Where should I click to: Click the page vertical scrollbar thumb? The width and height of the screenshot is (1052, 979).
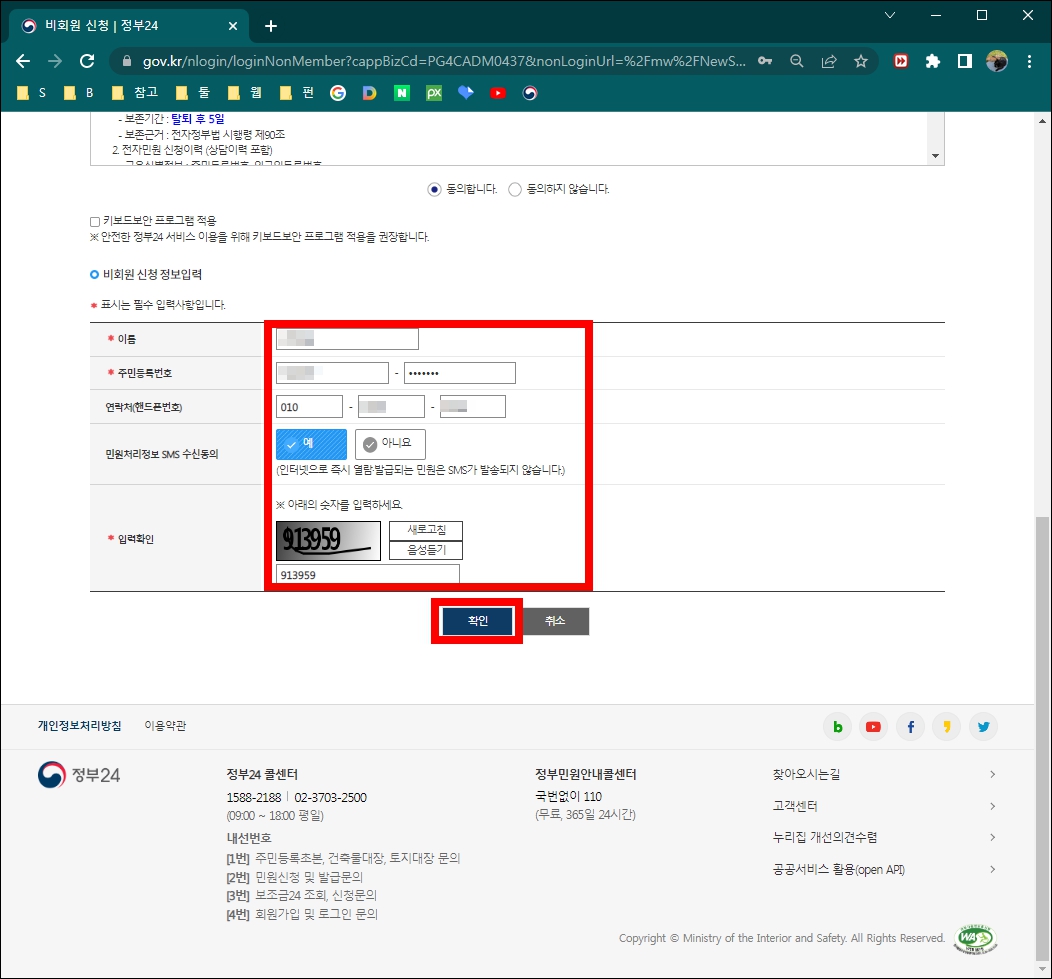click(1041, 738)
